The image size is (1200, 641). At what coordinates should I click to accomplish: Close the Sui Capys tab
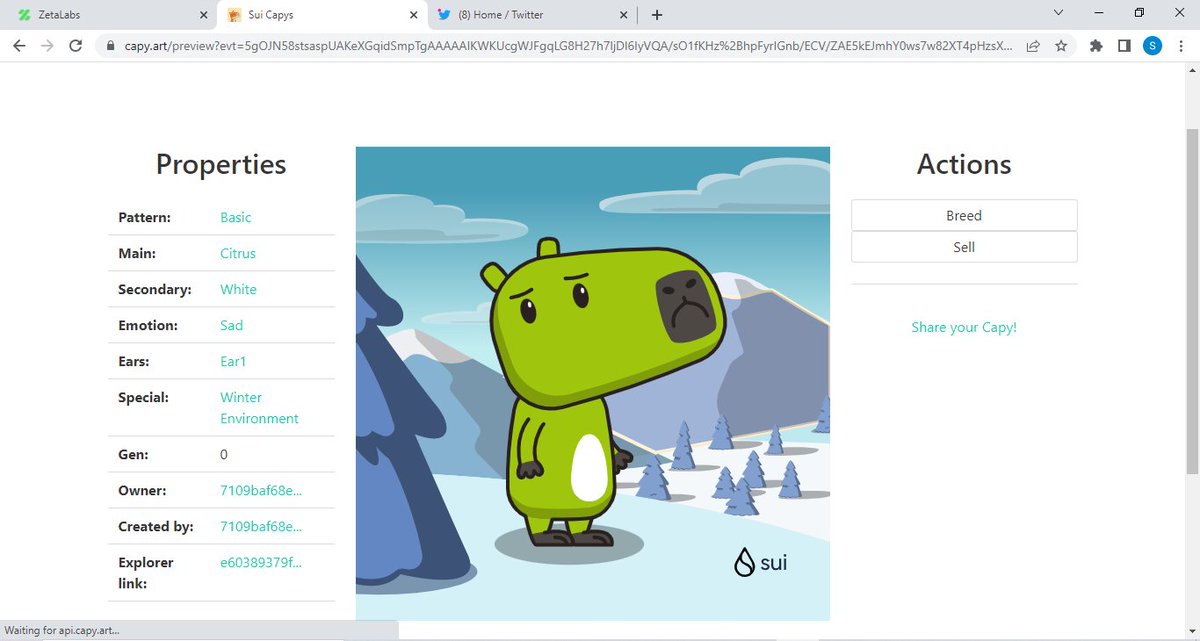point(413,15)
